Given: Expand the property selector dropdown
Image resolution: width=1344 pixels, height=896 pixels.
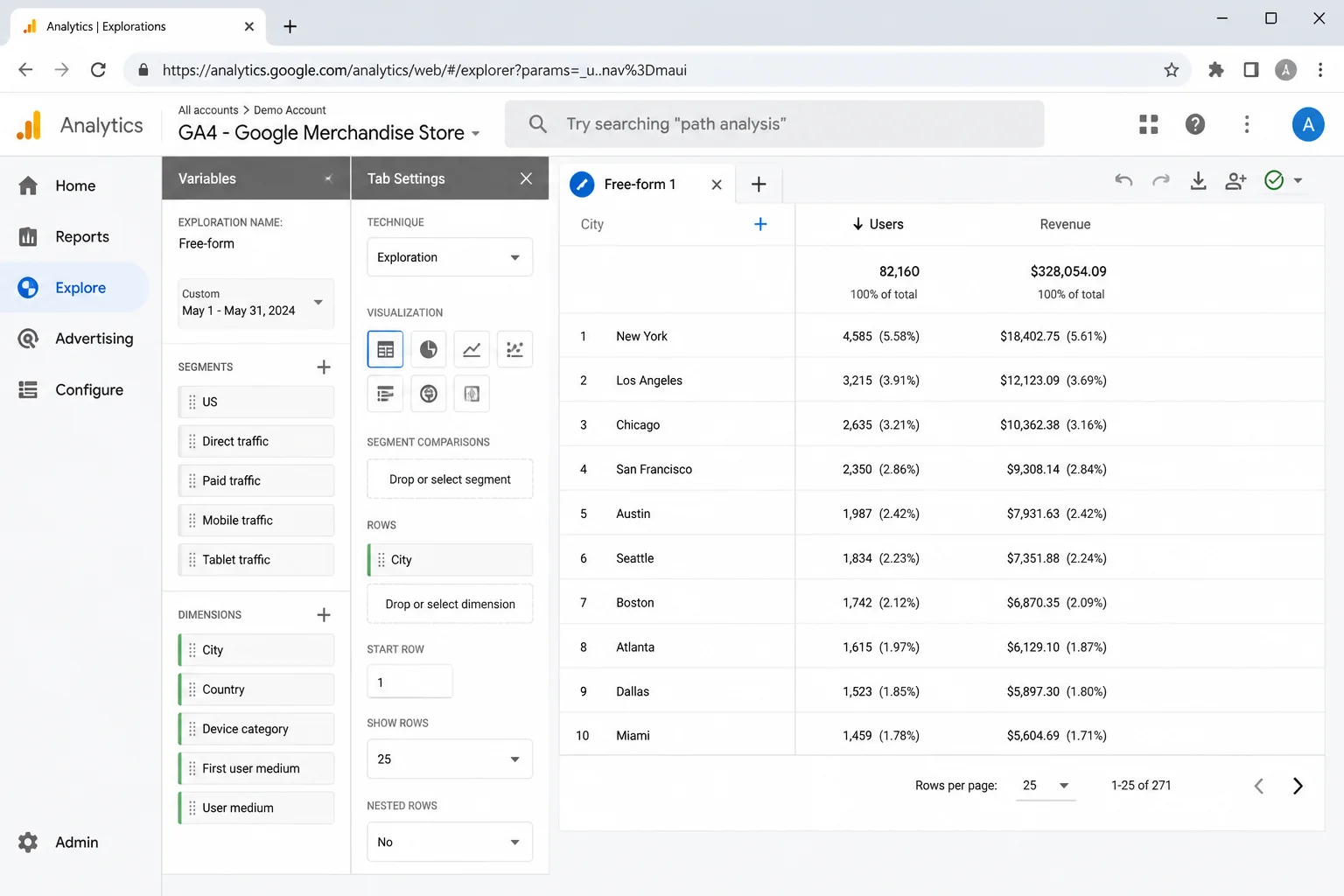Looking at the screenshot, I should coord(476,134).
